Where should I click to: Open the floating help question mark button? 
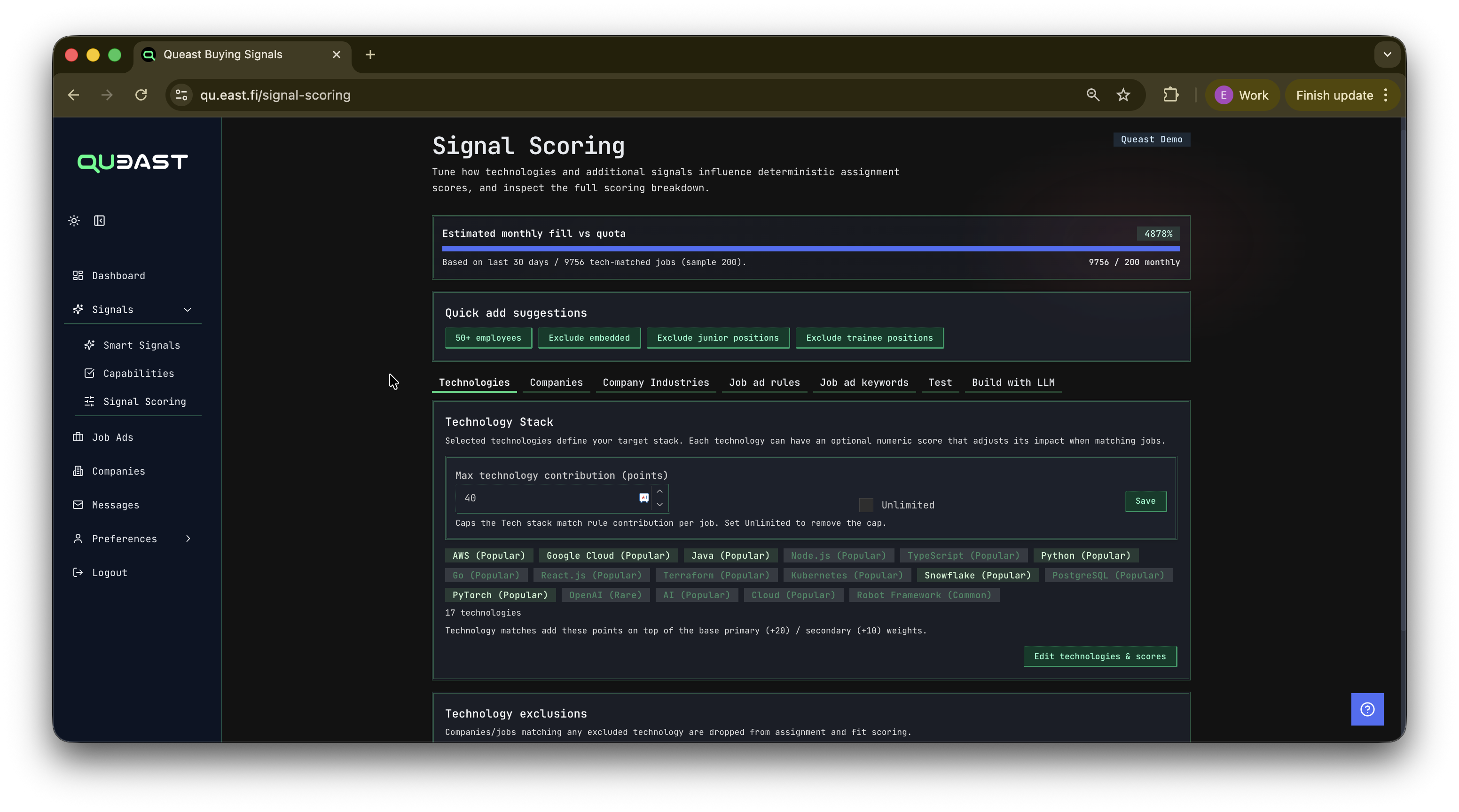point(1367,709)
